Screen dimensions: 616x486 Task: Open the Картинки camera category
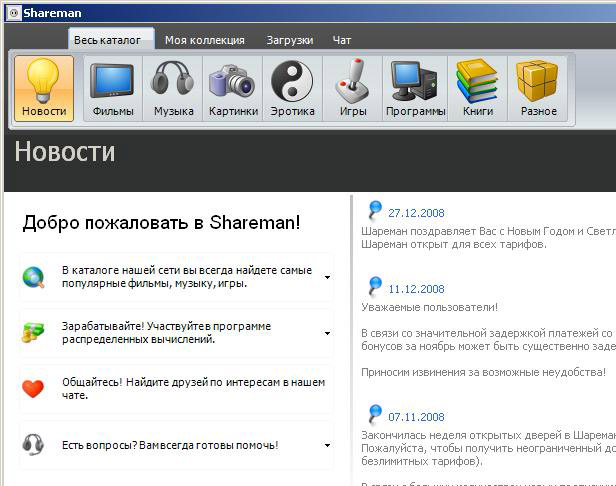coord(233,88)
